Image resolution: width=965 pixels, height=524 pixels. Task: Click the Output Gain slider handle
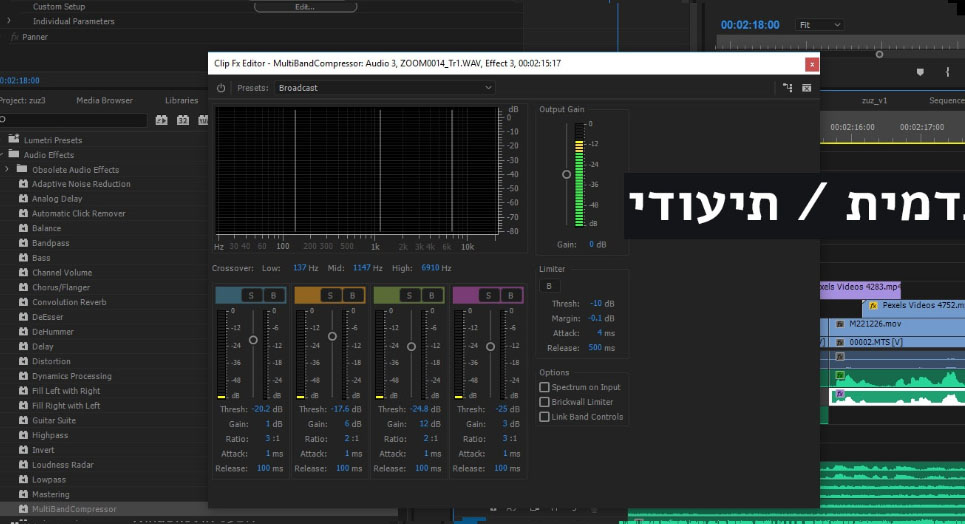coord(566,174)
